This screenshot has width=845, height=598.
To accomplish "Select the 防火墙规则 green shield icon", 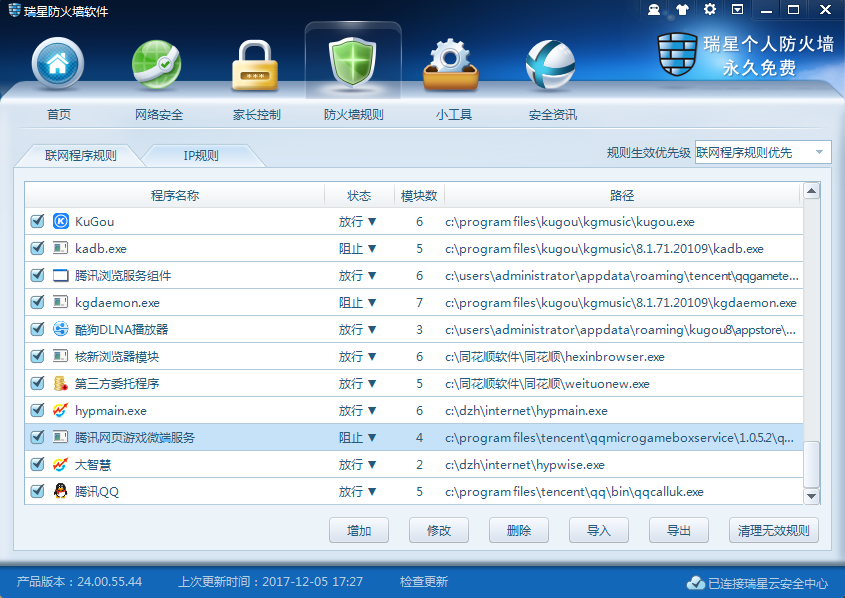I will point(352,62).
